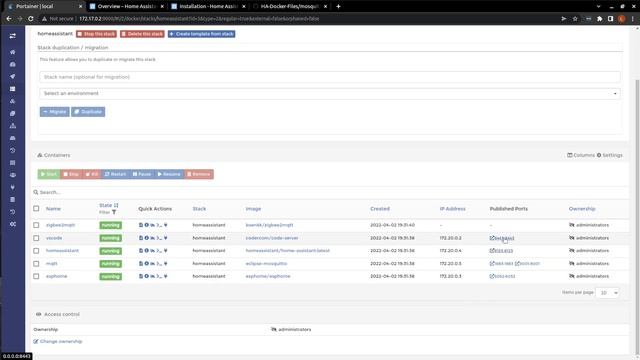Open stats quick action for vscode
The image size is (640, 360).
(x=152, y=238)
